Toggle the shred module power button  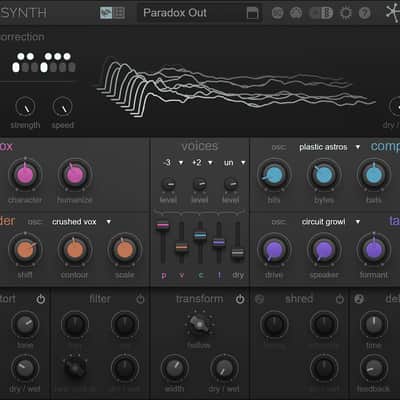340,299
